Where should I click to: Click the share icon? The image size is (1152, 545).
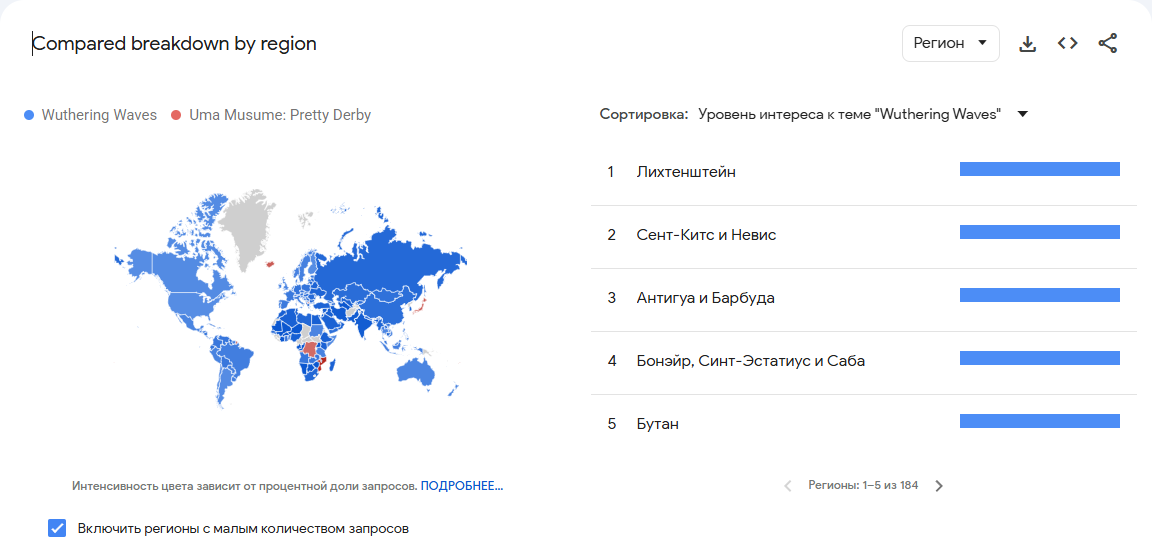[x=1107, y=44]
